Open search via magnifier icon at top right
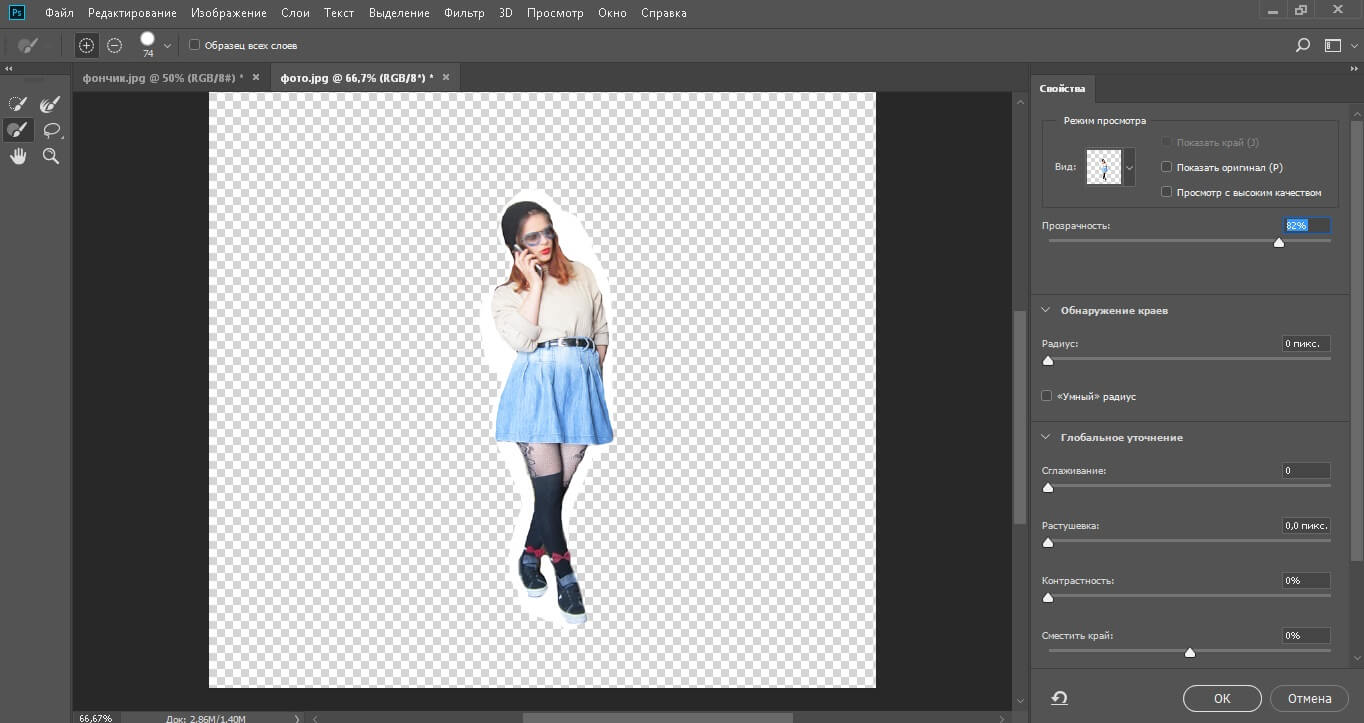 (1302, 45)
